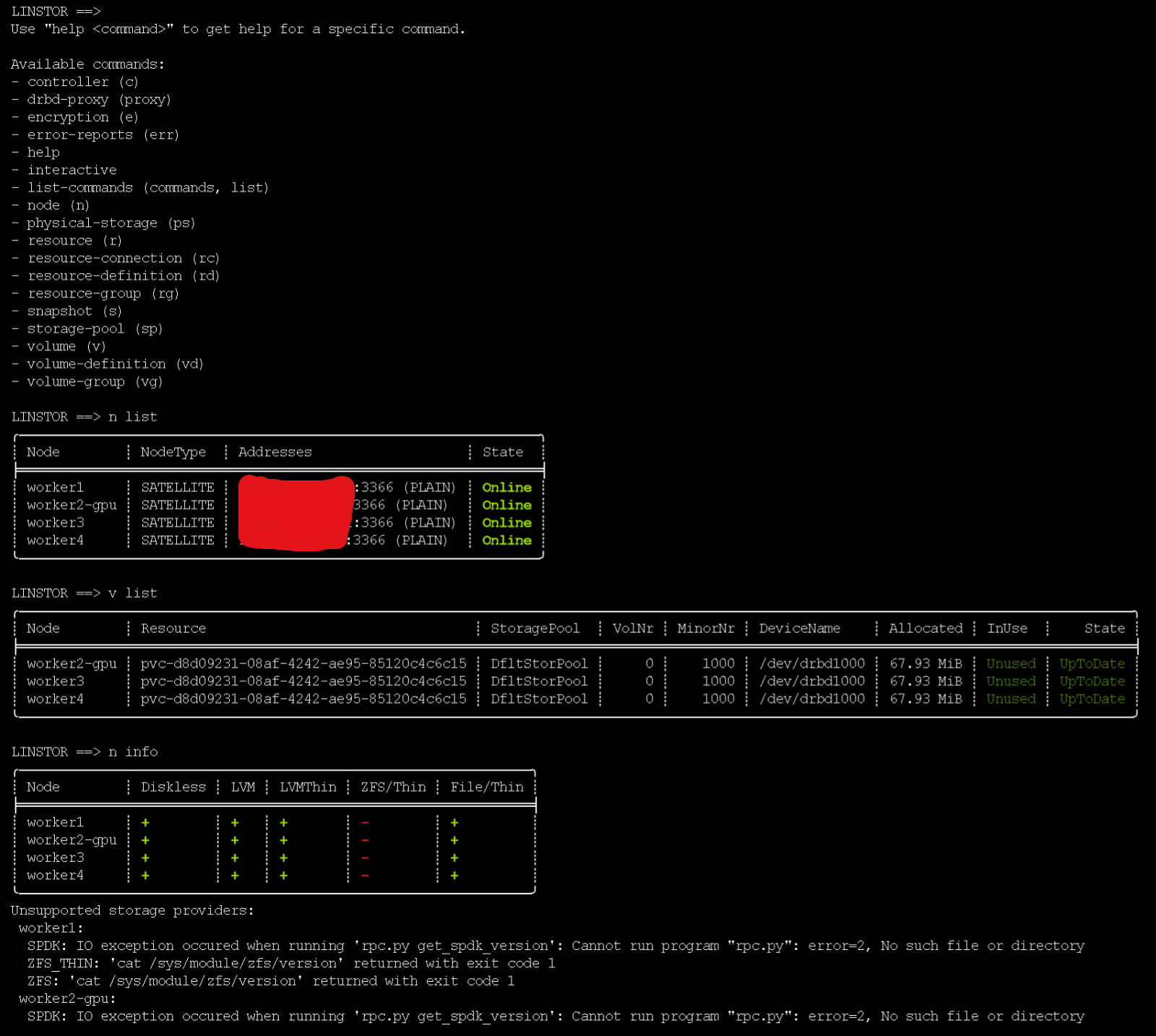The height and width of the screenshot is (1036, 1156).
Task: Expand the worker2-gpu unsupported providers section
Action: point(67,998)
